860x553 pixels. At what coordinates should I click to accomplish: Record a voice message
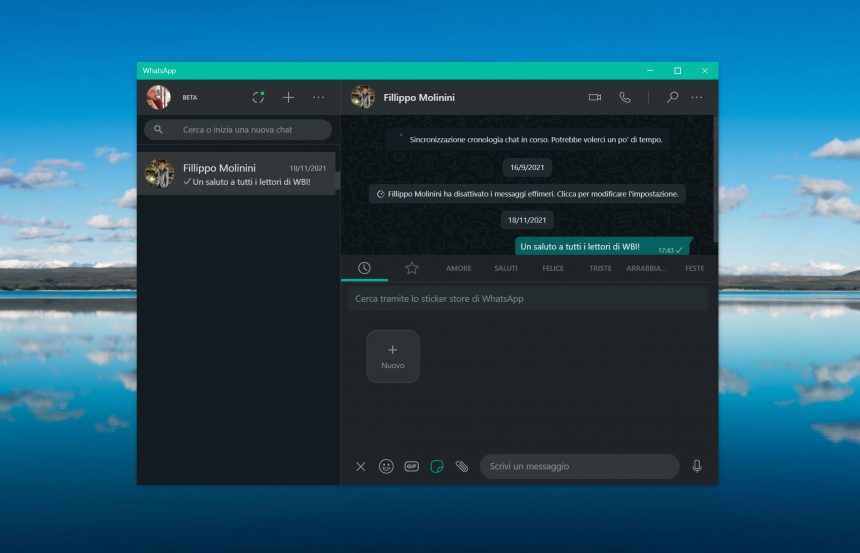pos(697,466)
